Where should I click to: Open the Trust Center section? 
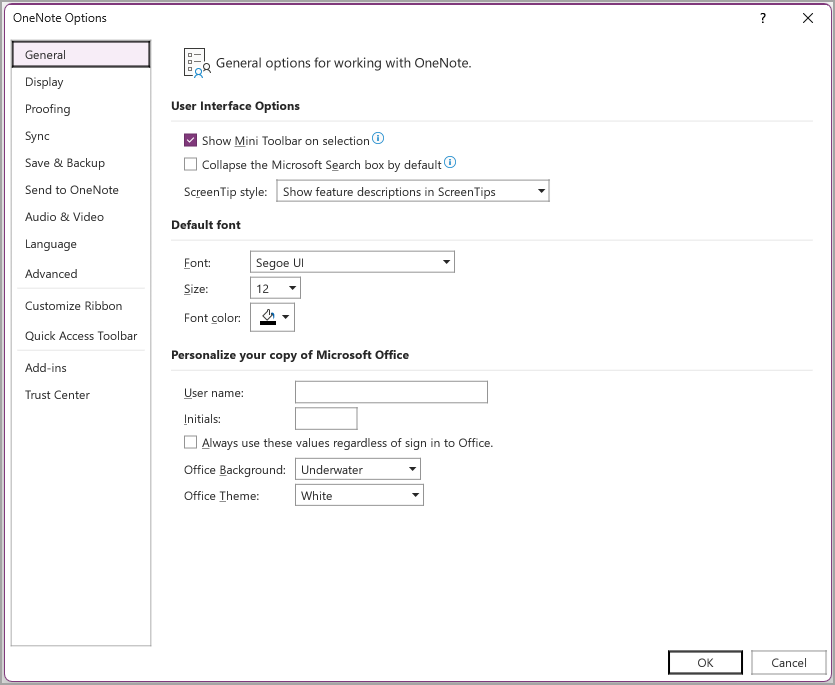click(57, 394)
